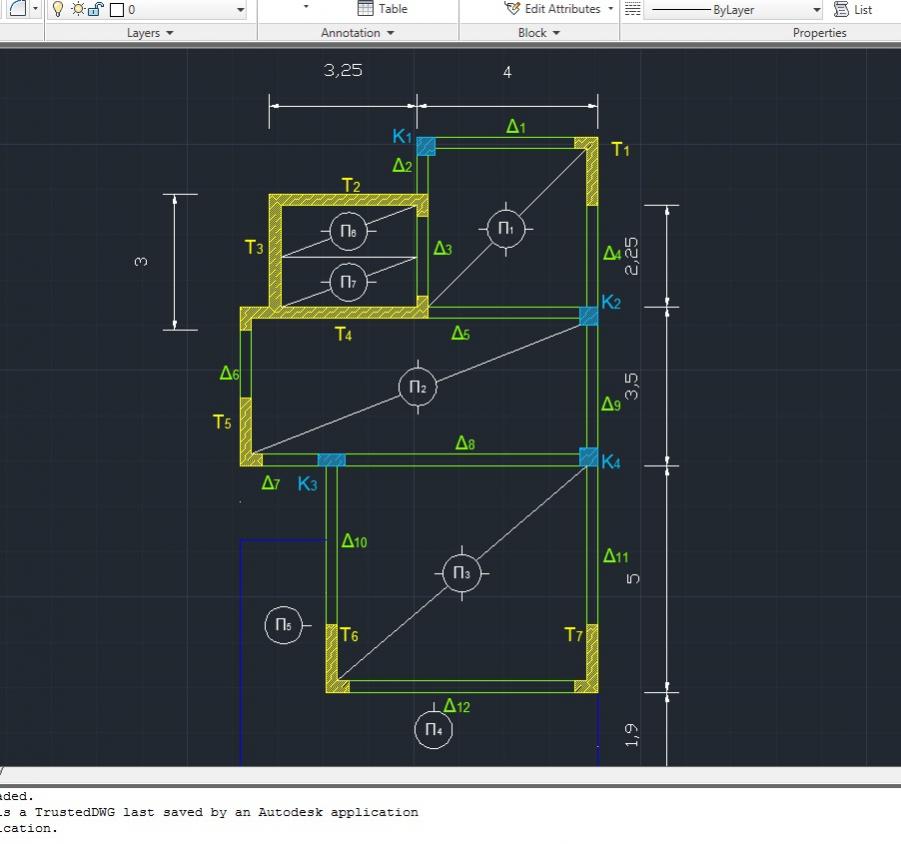Open the Properties panel title
The image size is (901, 844).
coord(819,33)
